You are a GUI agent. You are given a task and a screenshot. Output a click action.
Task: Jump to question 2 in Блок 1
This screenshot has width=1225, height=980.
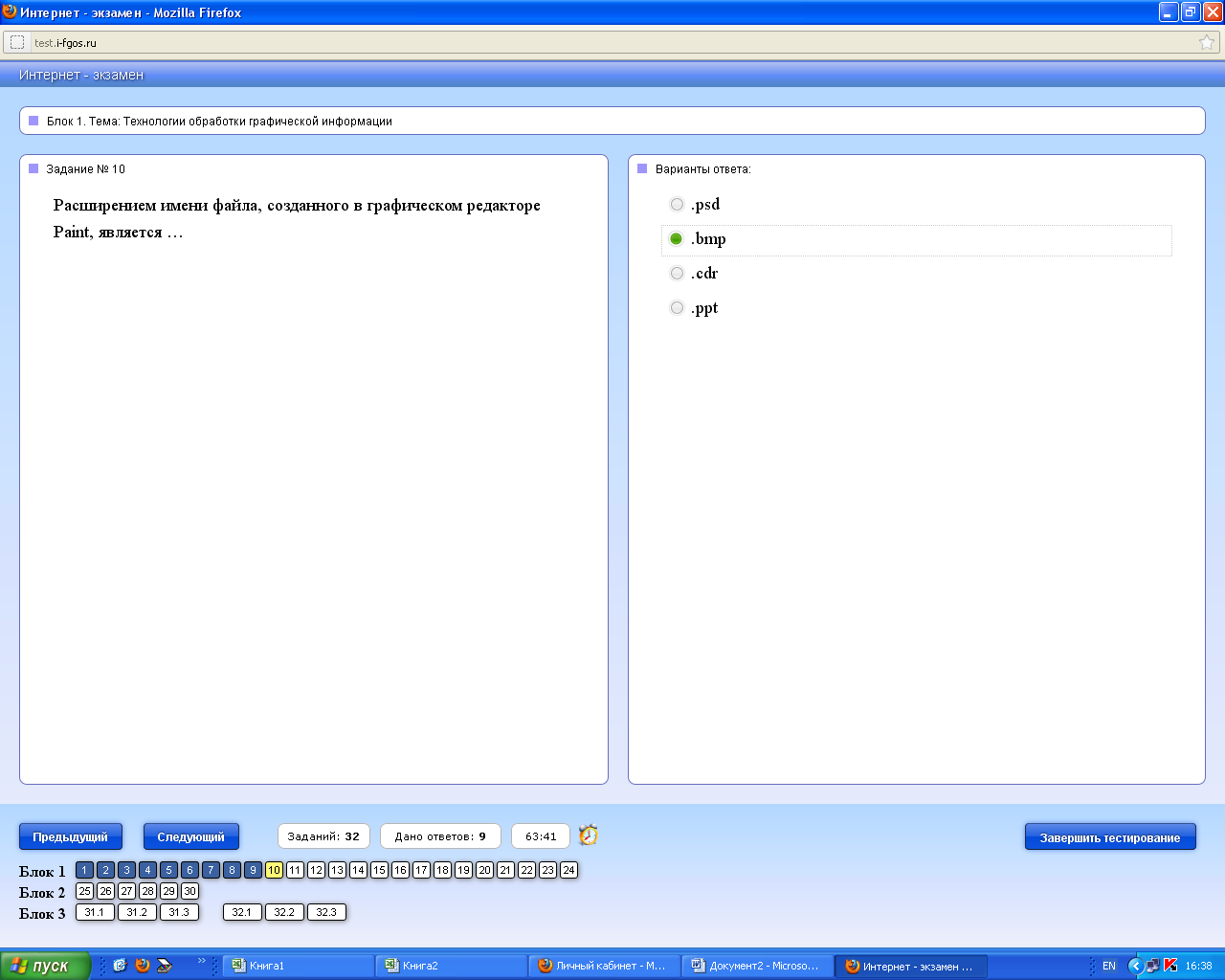tap(105, 870)
